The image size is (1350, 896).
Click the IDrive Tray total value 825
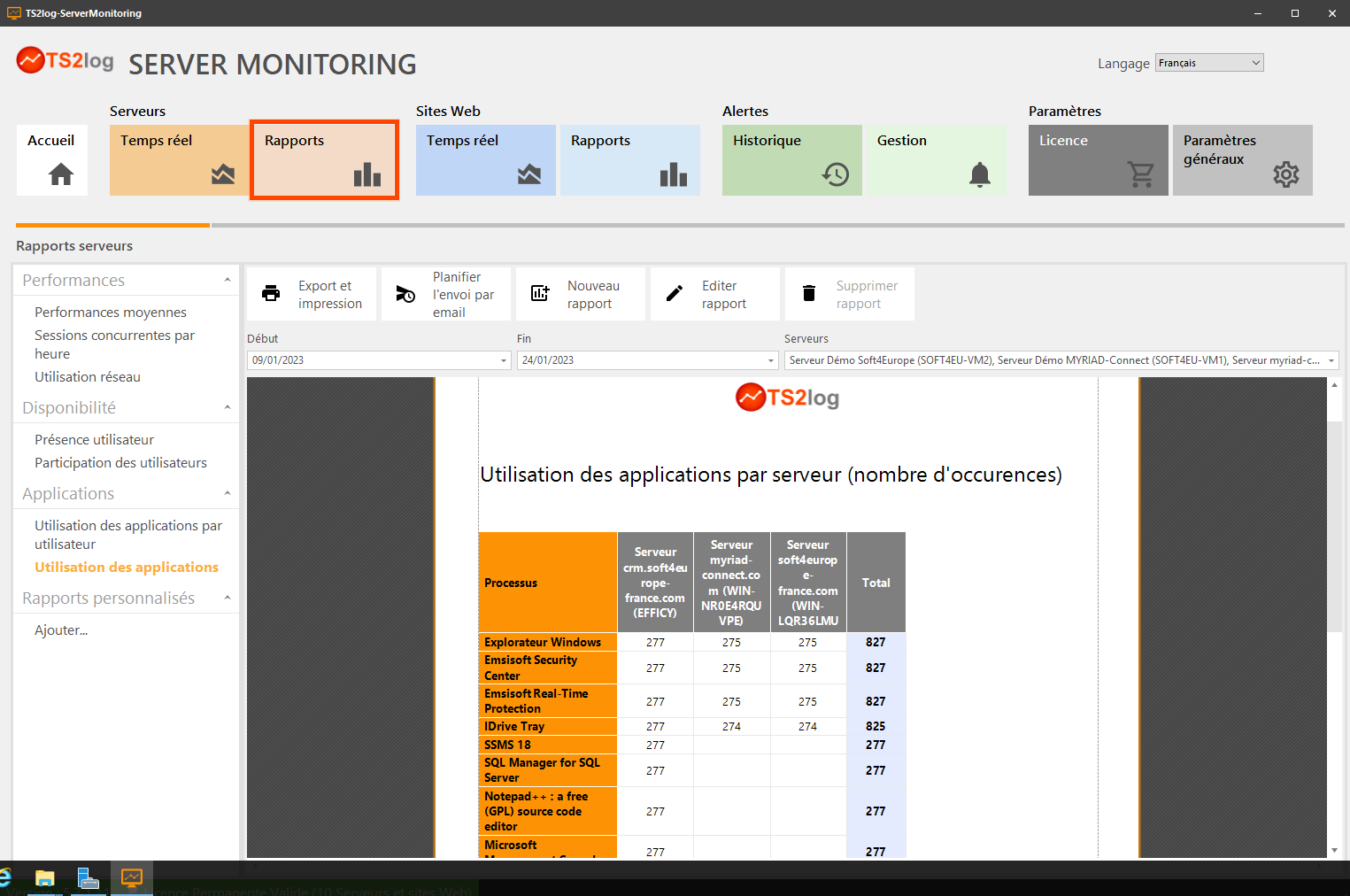[876, 726]
